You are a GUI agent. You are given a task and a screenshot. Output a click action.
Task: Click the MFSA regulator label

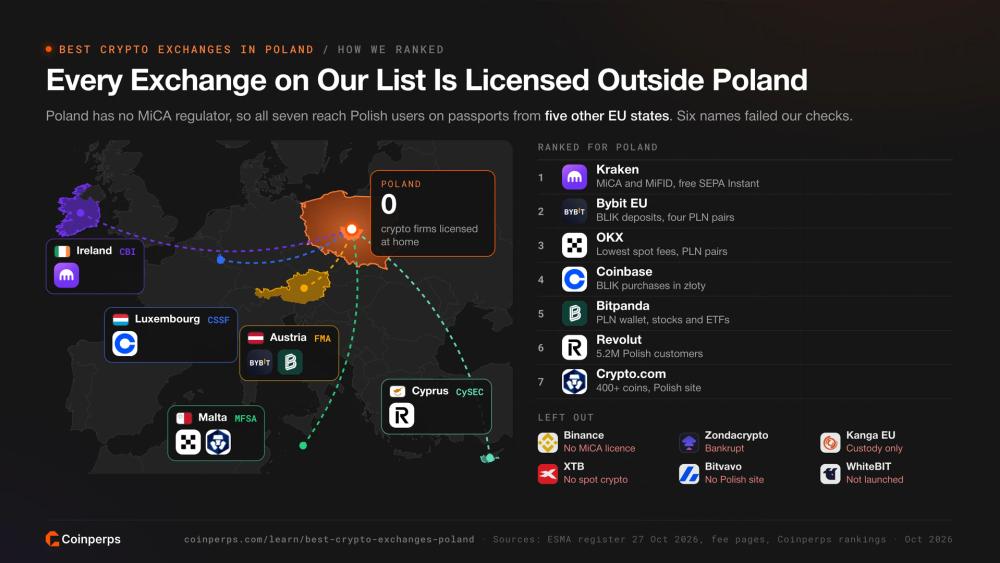point(246,419)
